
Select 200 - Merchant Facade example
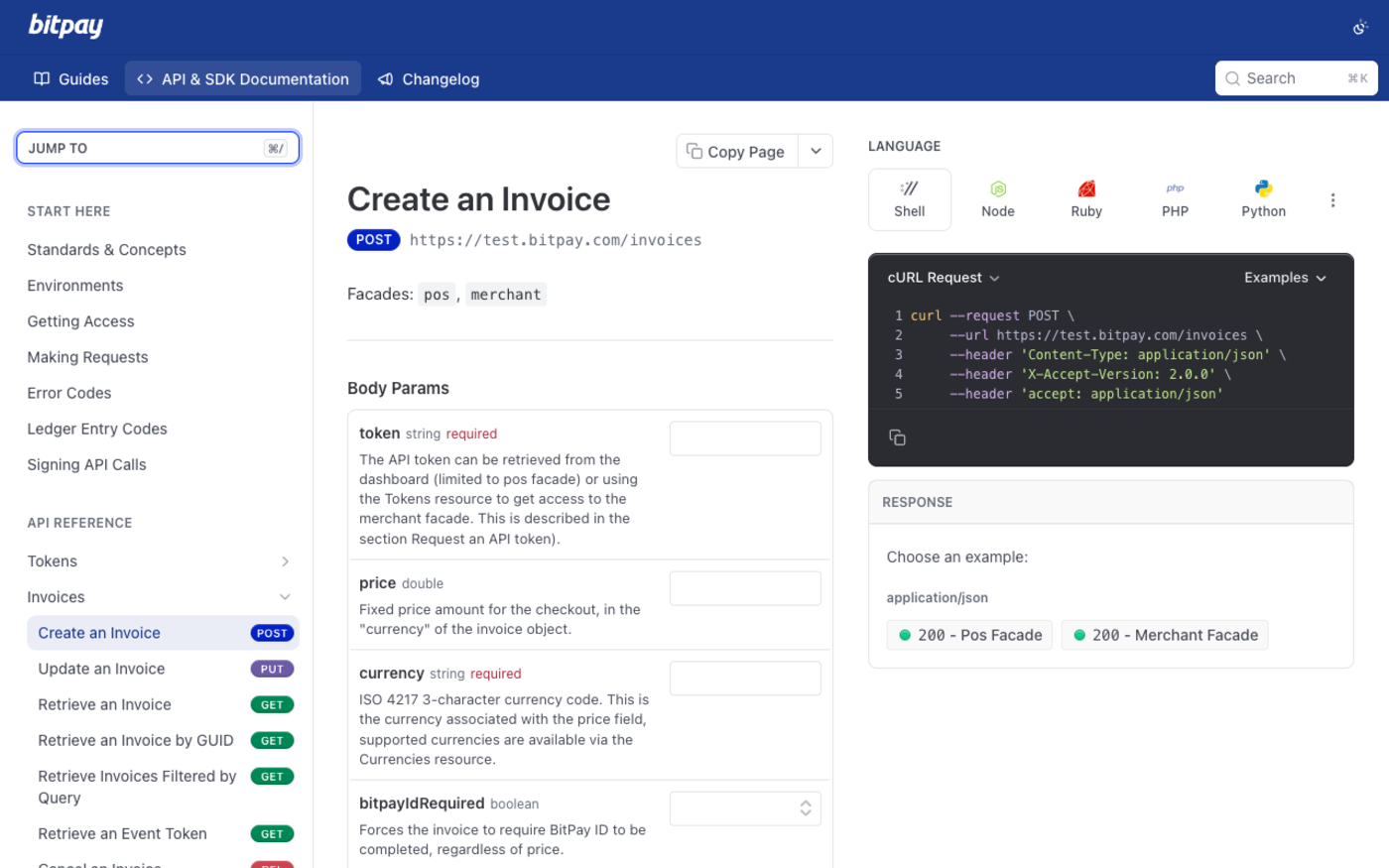[x=1165, y=635]
